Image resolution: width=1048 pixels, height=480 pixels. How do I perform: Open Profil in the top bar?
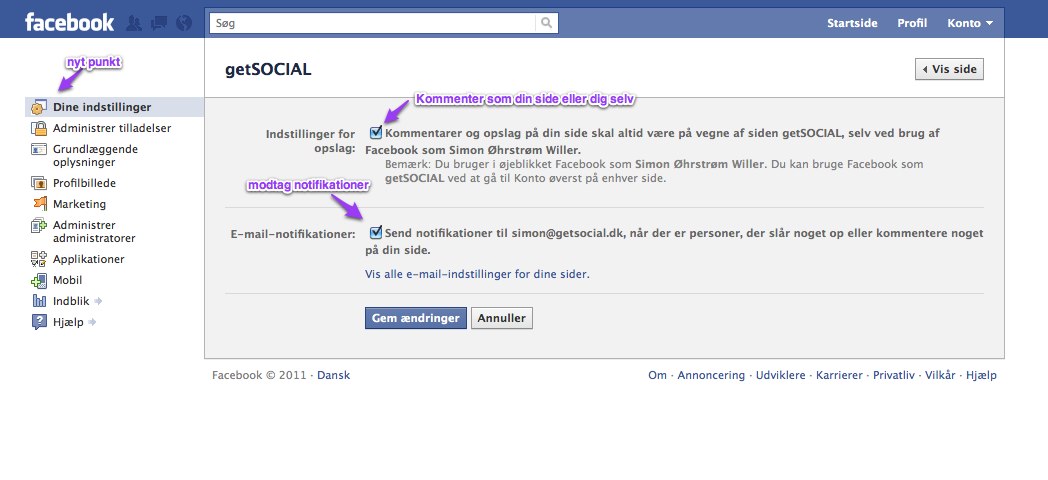(x=912, y=23)
